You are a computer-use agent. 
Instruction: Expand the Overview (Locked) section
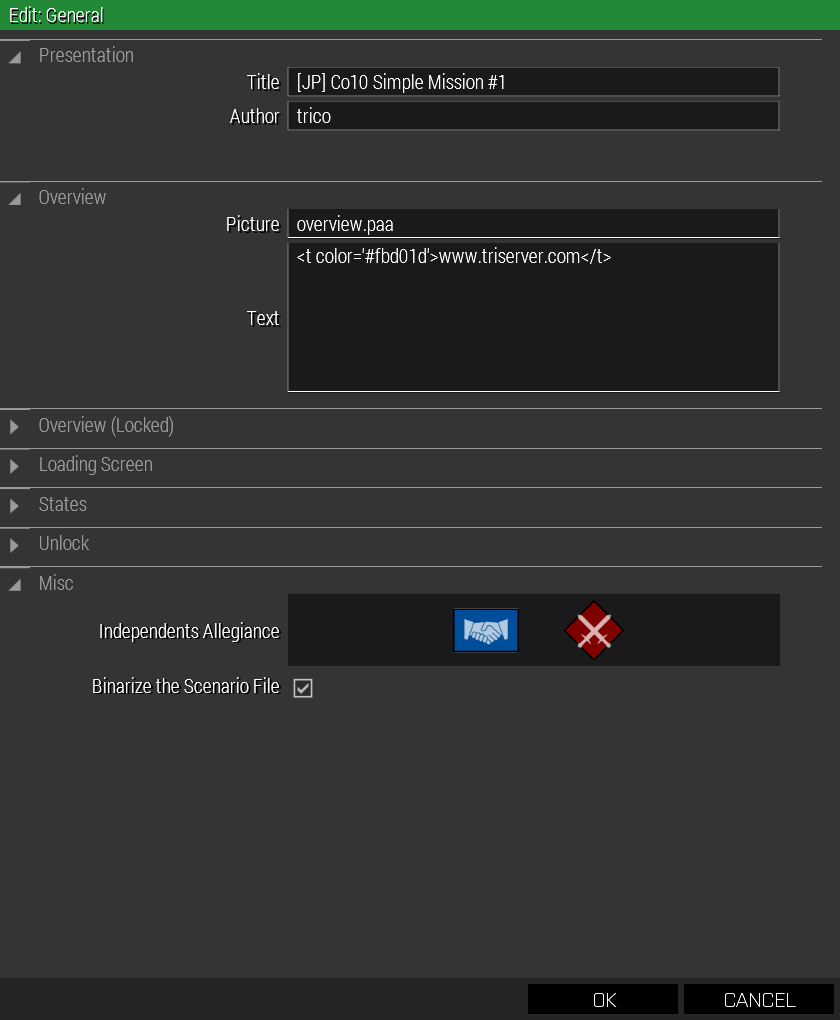(14, 427)
